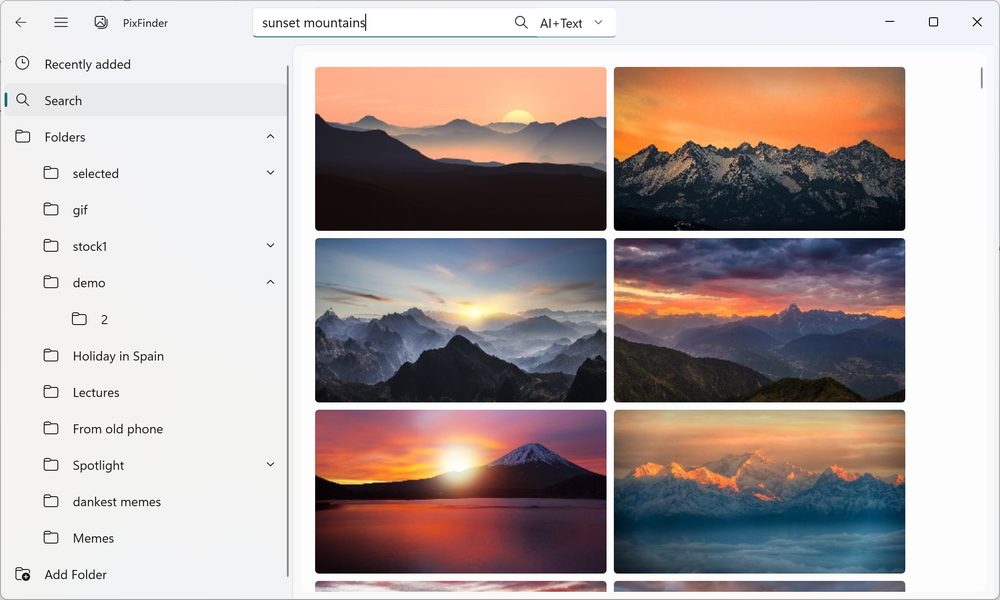The width and height of the screenshot is (1000, 600).
Task: Open the 'dankest memes' folder
Action: click(x=145, y=501)
